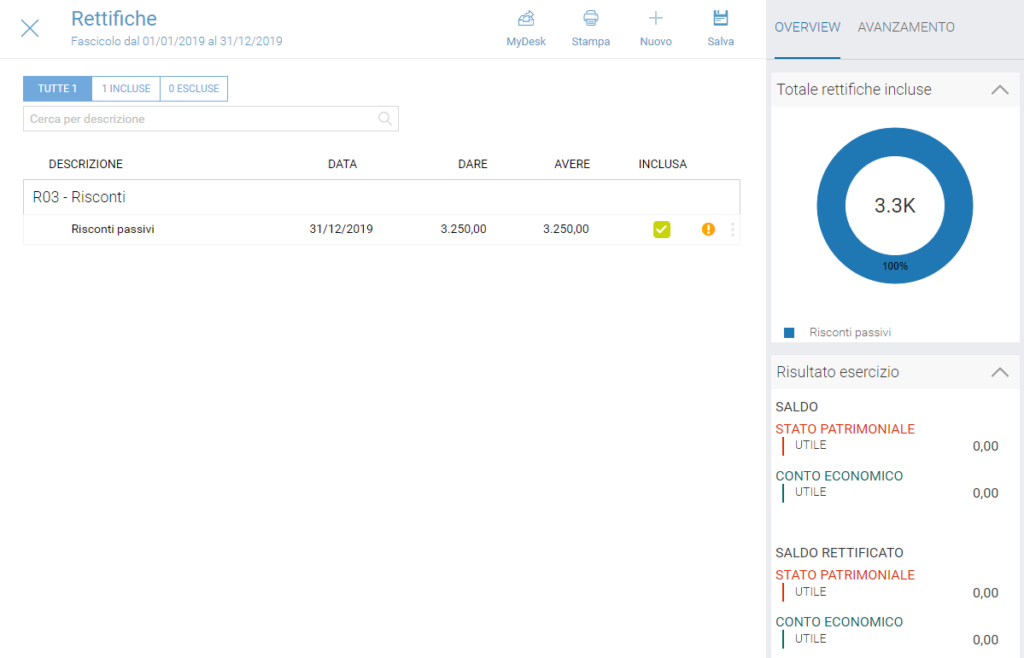Image resolution: width=1024 pixels, height=658 pixels.
Task: Switch to the OVERVIEW tab
Action: (x=807, y=27)
